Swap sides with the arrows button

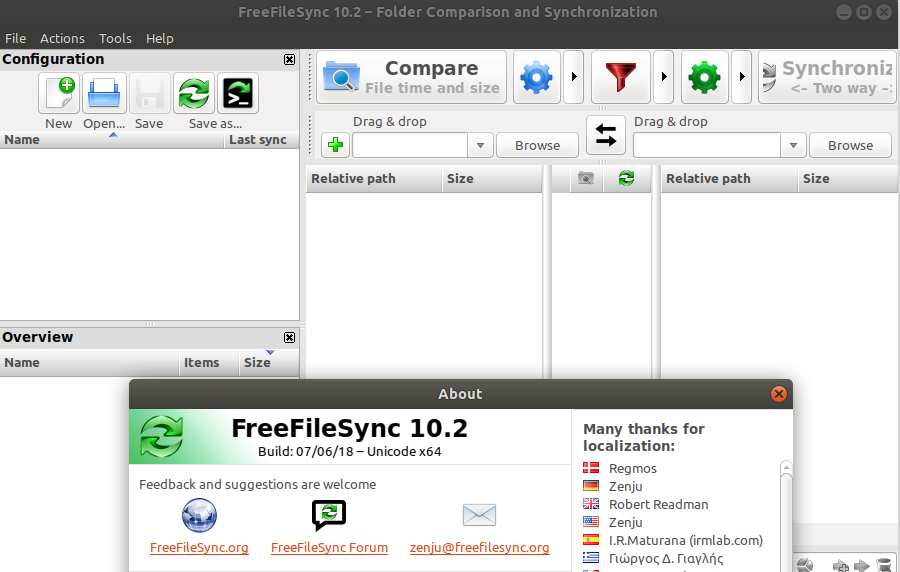tap(606, 136)
